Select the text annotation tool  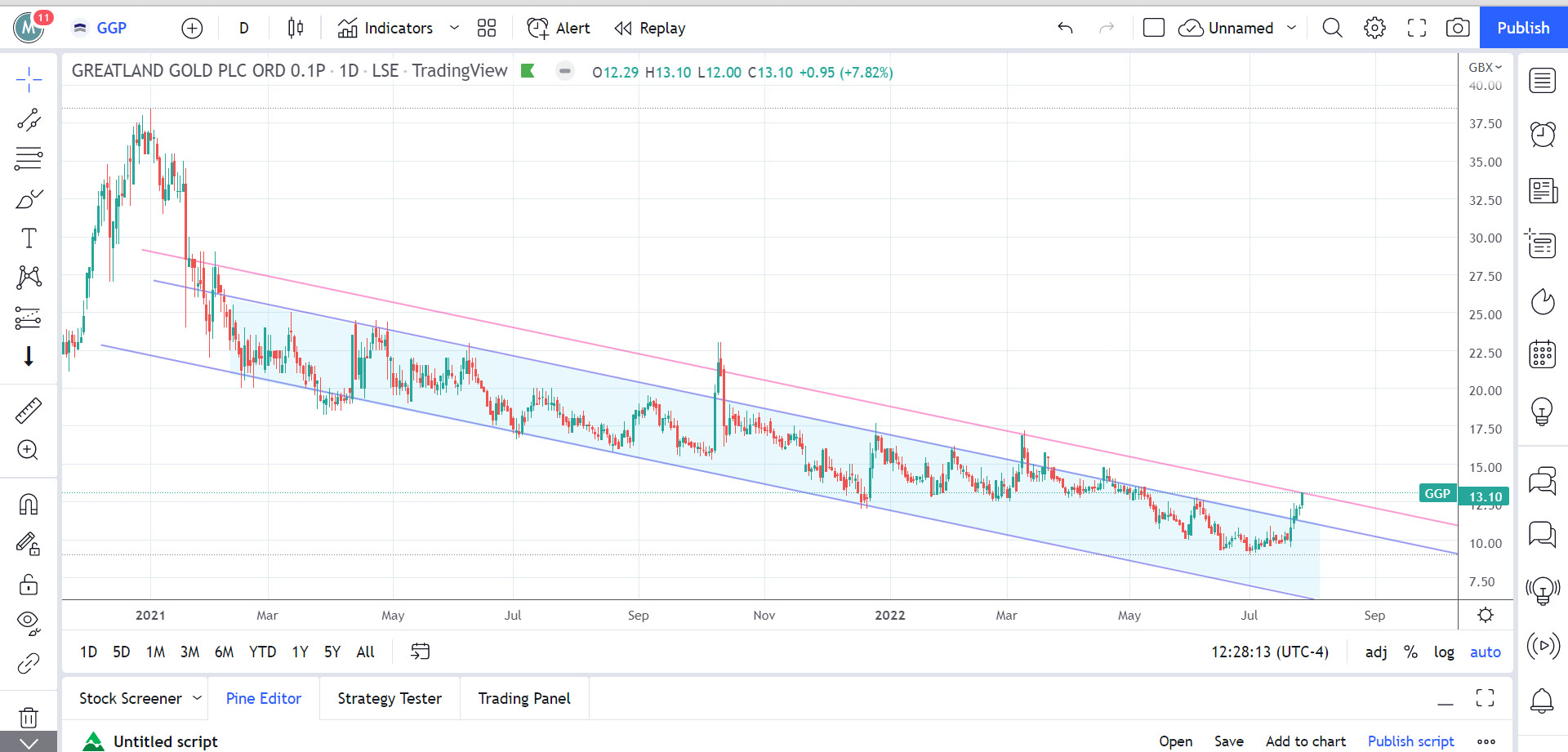29,238
